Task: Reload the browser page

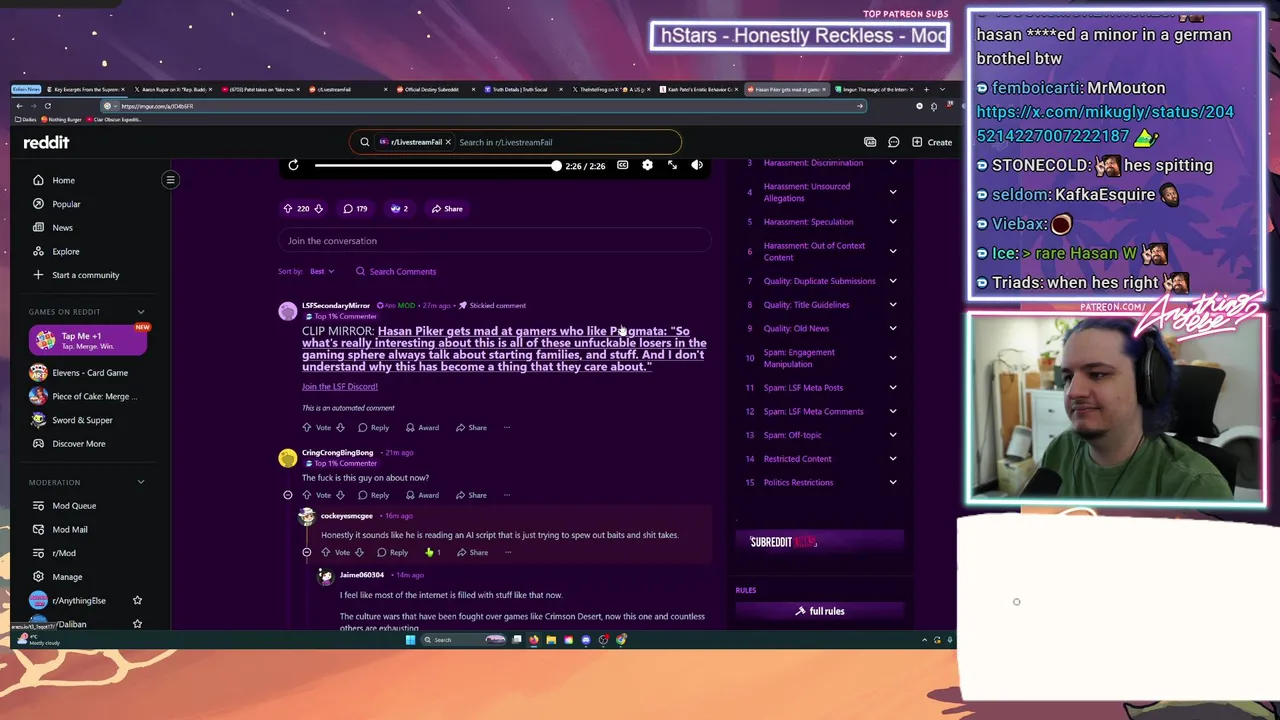Action: pyautogui.click(x=47, y=106)
